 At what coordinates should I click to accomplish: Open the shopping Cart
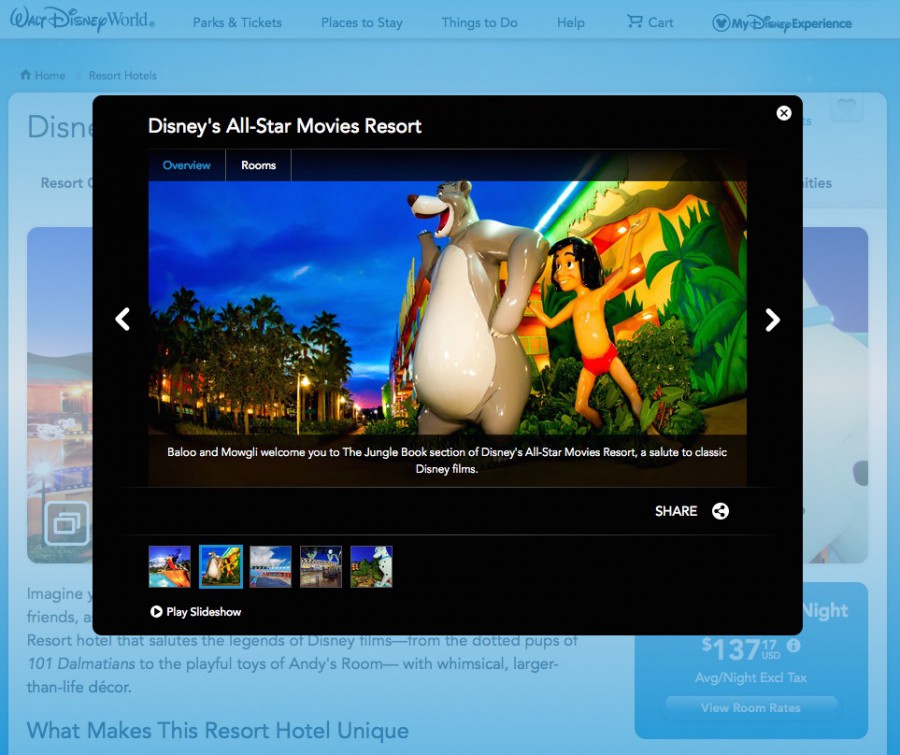(650, 22)
